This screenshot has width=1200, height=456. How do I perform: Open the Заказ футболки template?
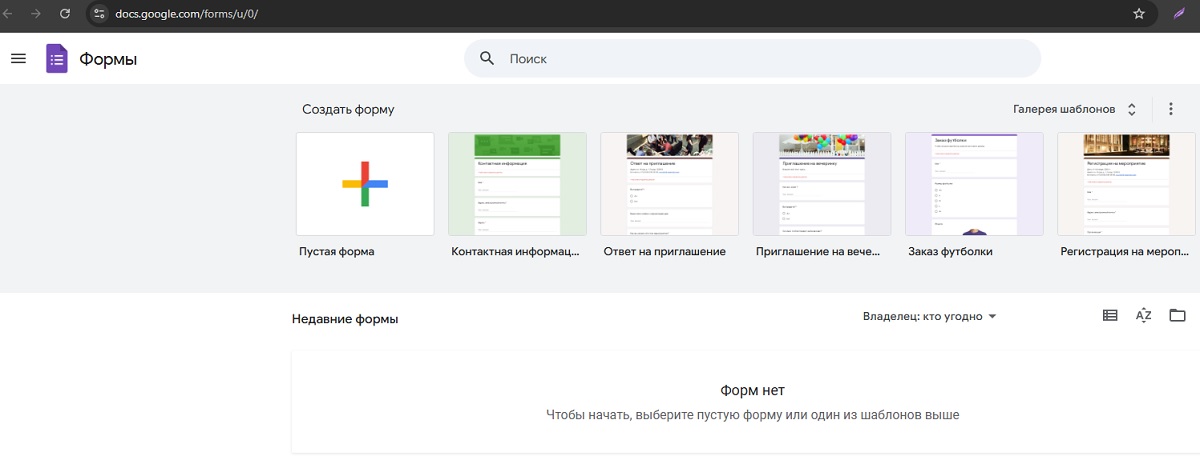(x=974, y=184)
